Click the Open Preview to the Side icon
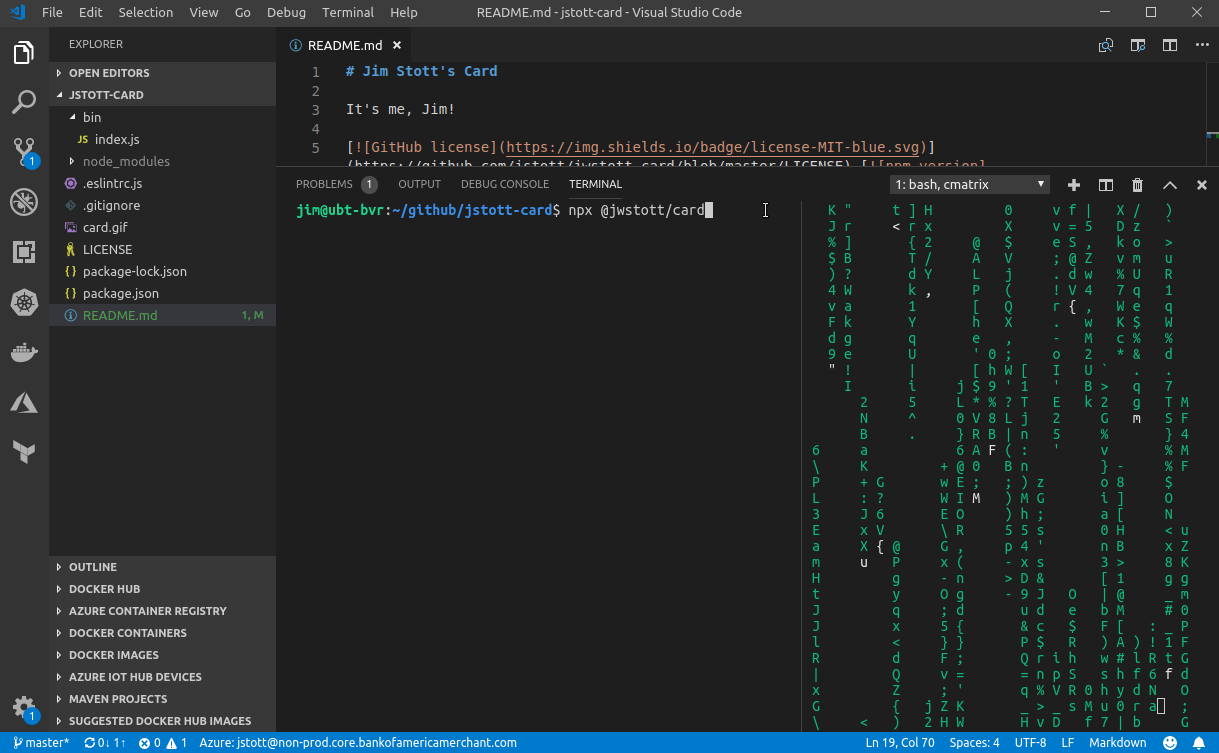1219x753 pixels. pos(1138,45)
